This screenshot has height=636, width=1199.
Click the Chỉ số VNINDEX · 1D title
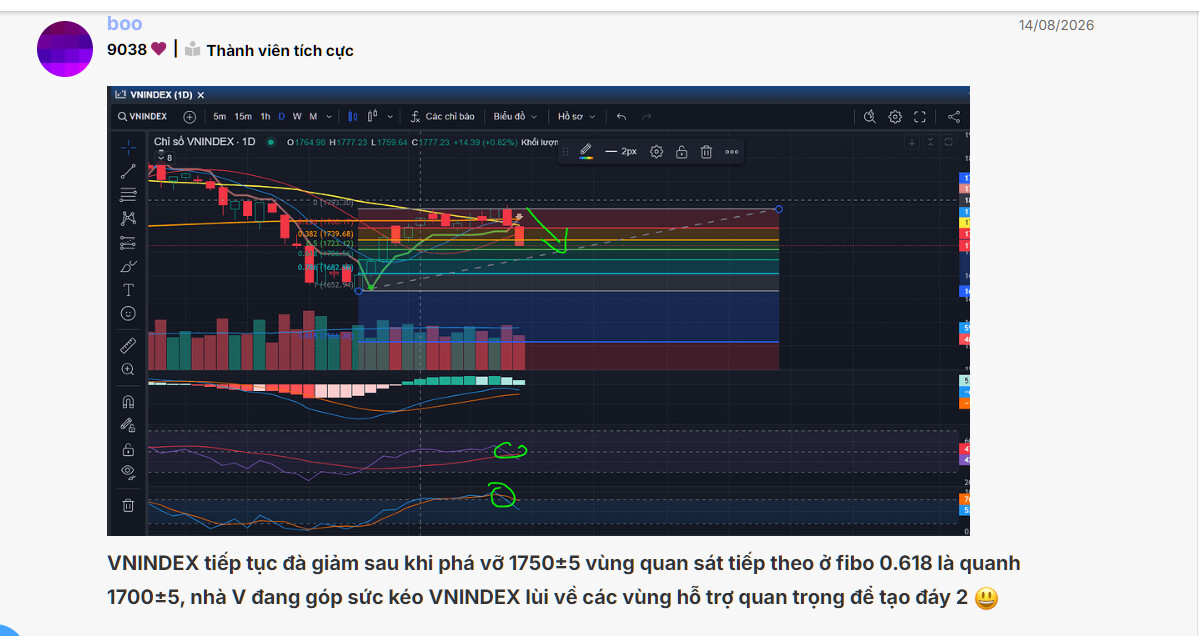204,141
